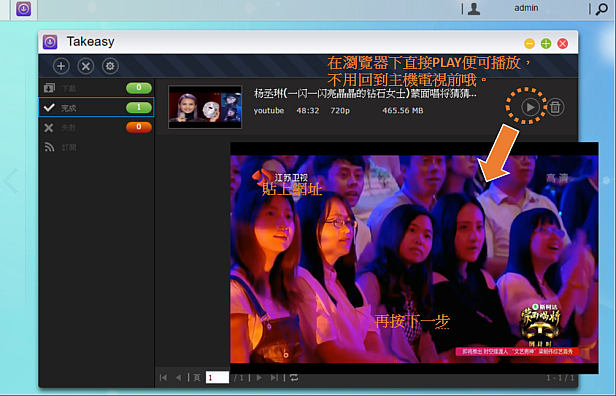Viewport: 616px width, 396px height.
Task: Go to first page in pager
Action: pyautogui.click(x=163, y=378)
